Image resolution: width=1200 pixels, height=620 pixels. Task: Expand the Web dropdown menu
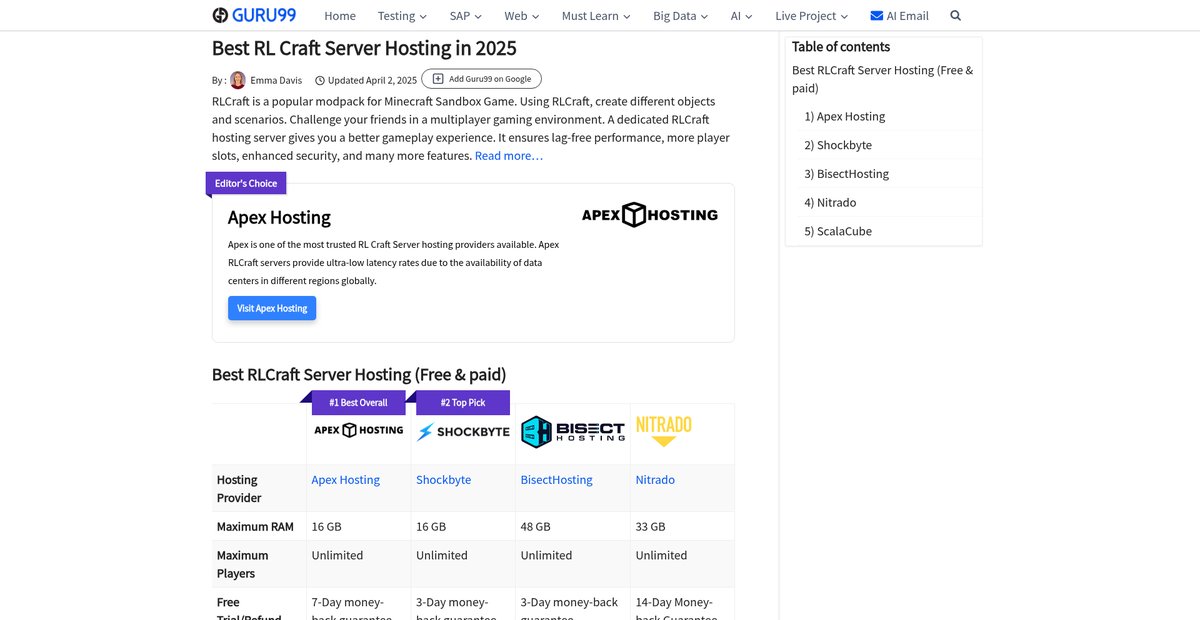point(522,16)
